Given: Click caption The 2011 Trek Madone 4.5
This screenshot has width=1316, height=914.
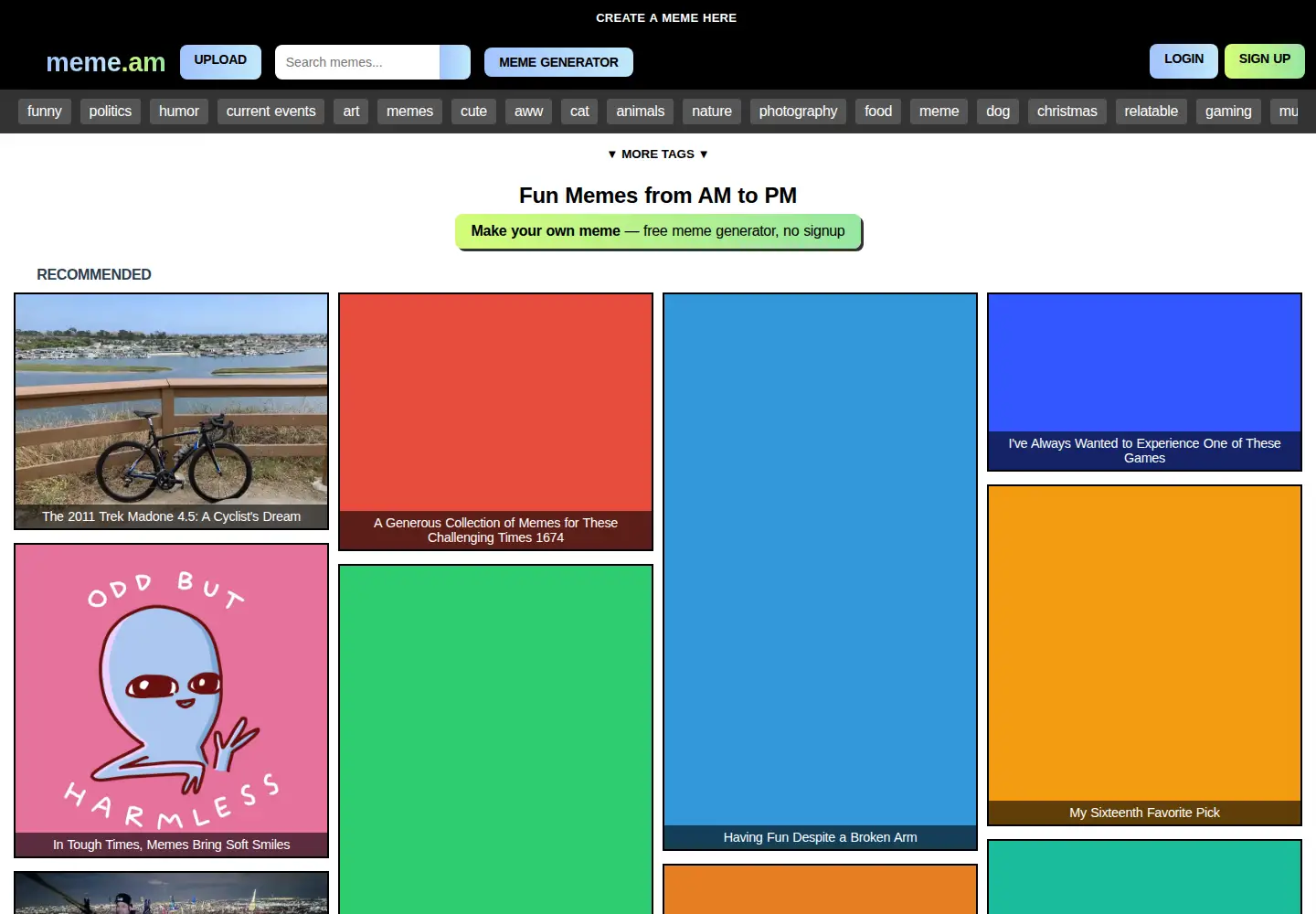Looking at the screenshot, I should coord(171,516).
